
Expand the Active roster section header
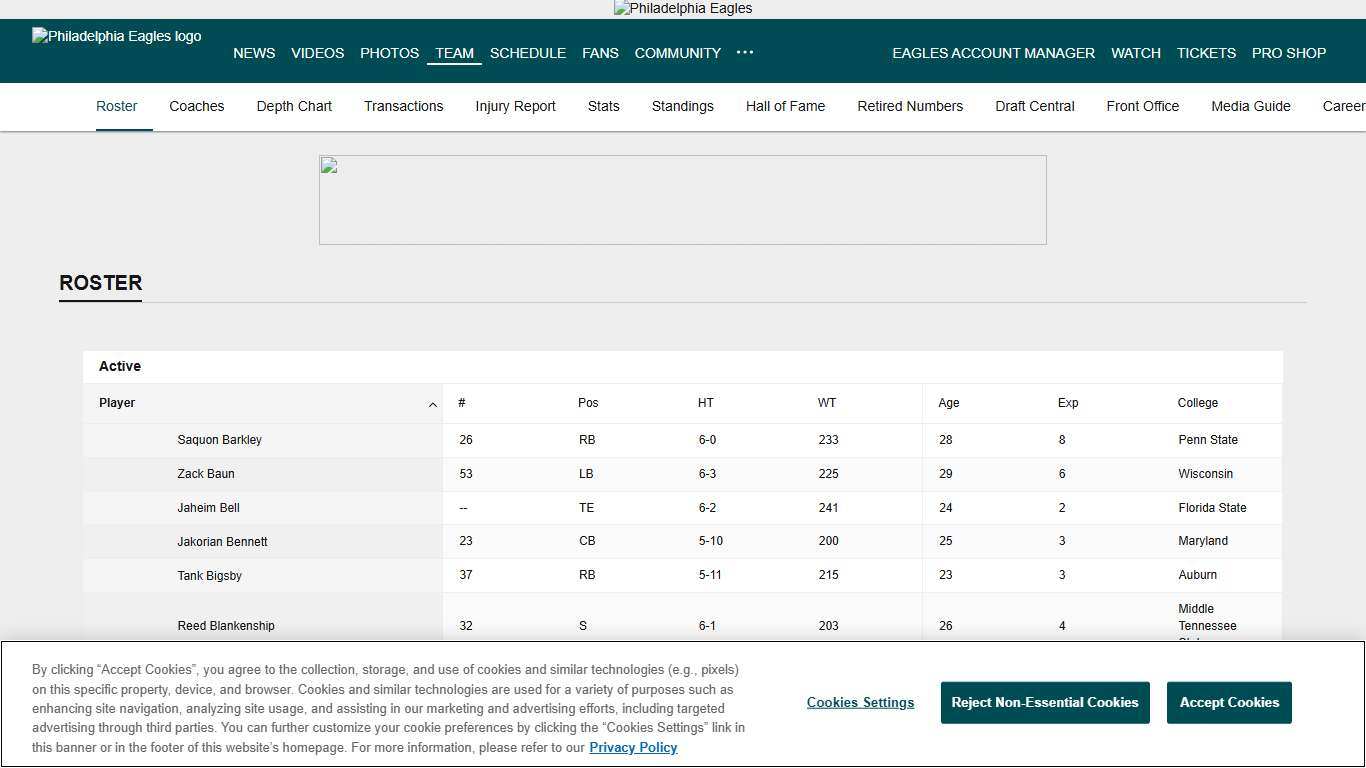point(120,366)
